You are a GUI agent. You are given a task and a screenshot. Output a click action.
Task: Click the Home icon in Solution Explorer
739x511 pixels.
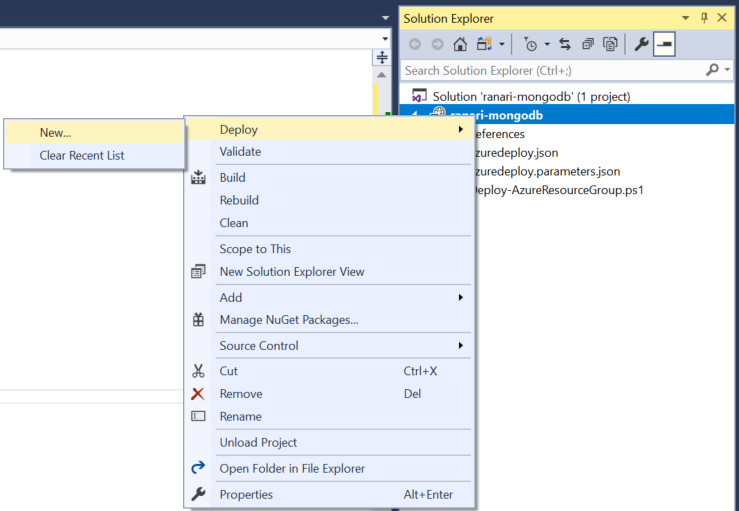(x=460, y=44)
